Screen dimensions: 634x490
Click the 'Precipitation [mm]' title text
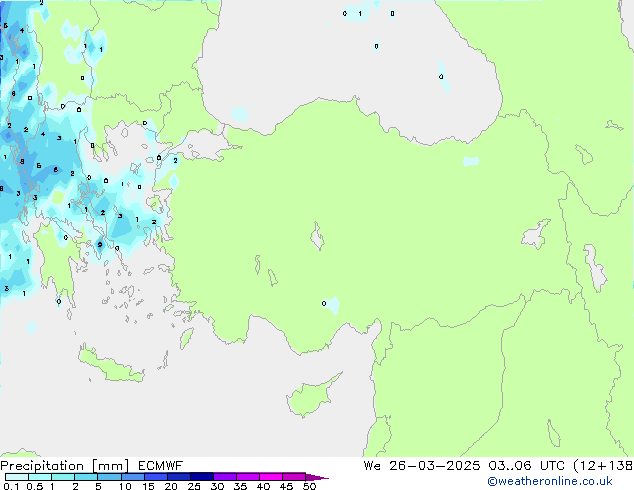(x=65, y=466)
